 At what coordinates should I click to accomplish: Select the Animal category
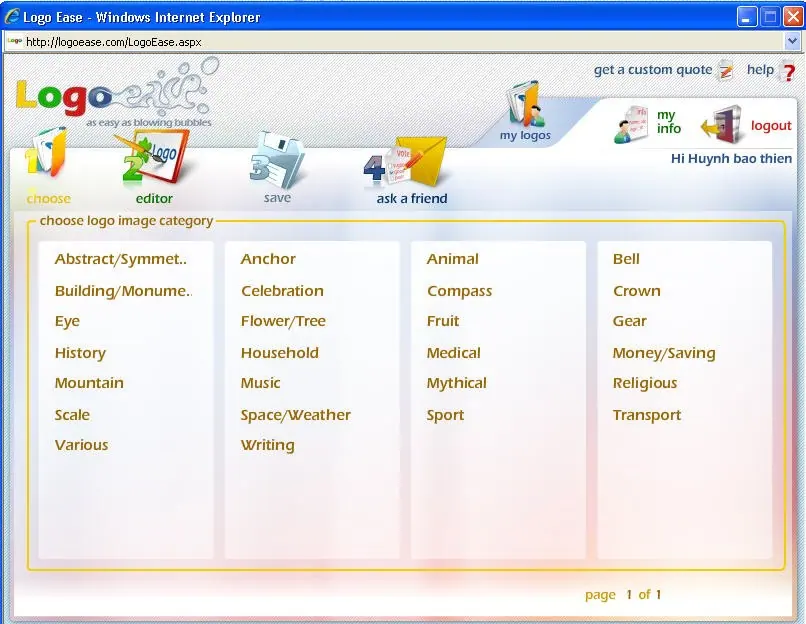coord(452,259)
